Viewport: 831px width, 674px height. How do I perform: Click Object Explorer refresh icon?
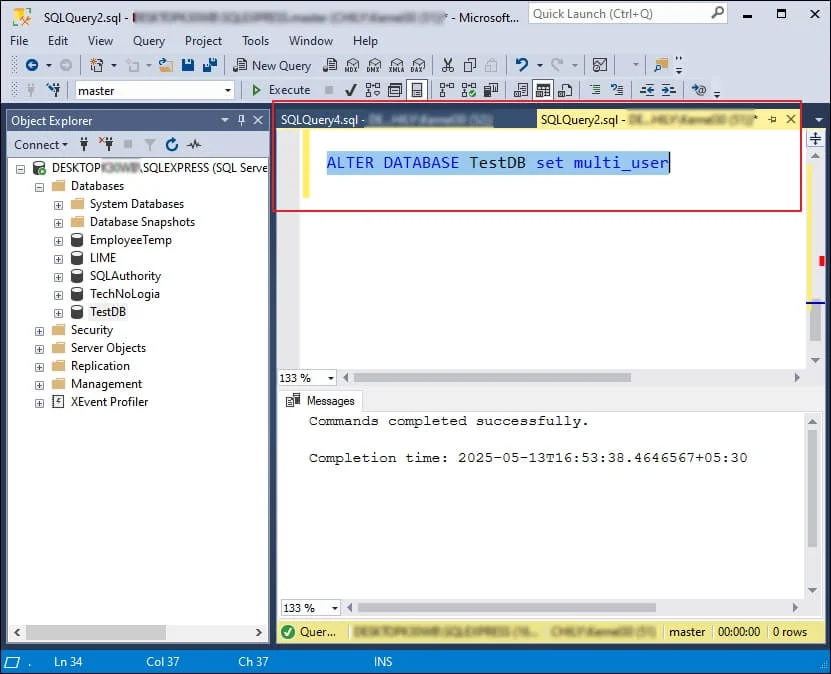[x=172, y=144]
